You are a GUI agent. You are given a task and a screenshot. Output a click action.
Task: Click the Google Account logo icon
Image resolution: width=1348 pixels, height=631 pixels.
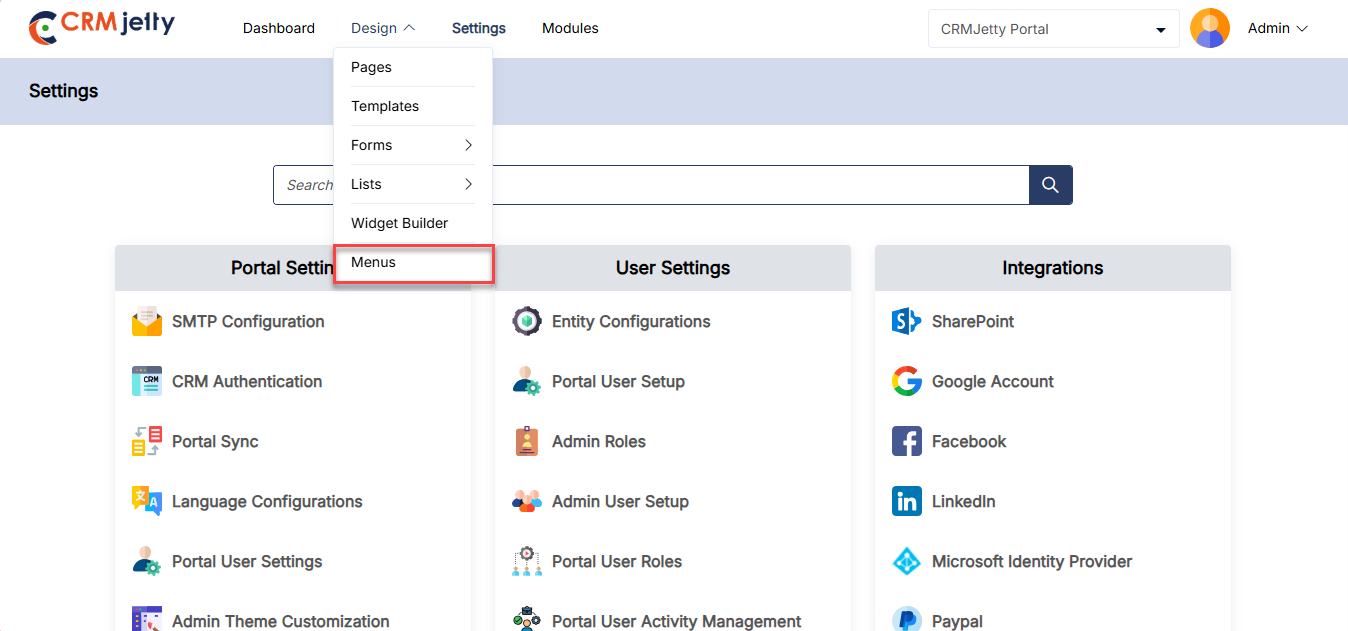click(906, 381)
